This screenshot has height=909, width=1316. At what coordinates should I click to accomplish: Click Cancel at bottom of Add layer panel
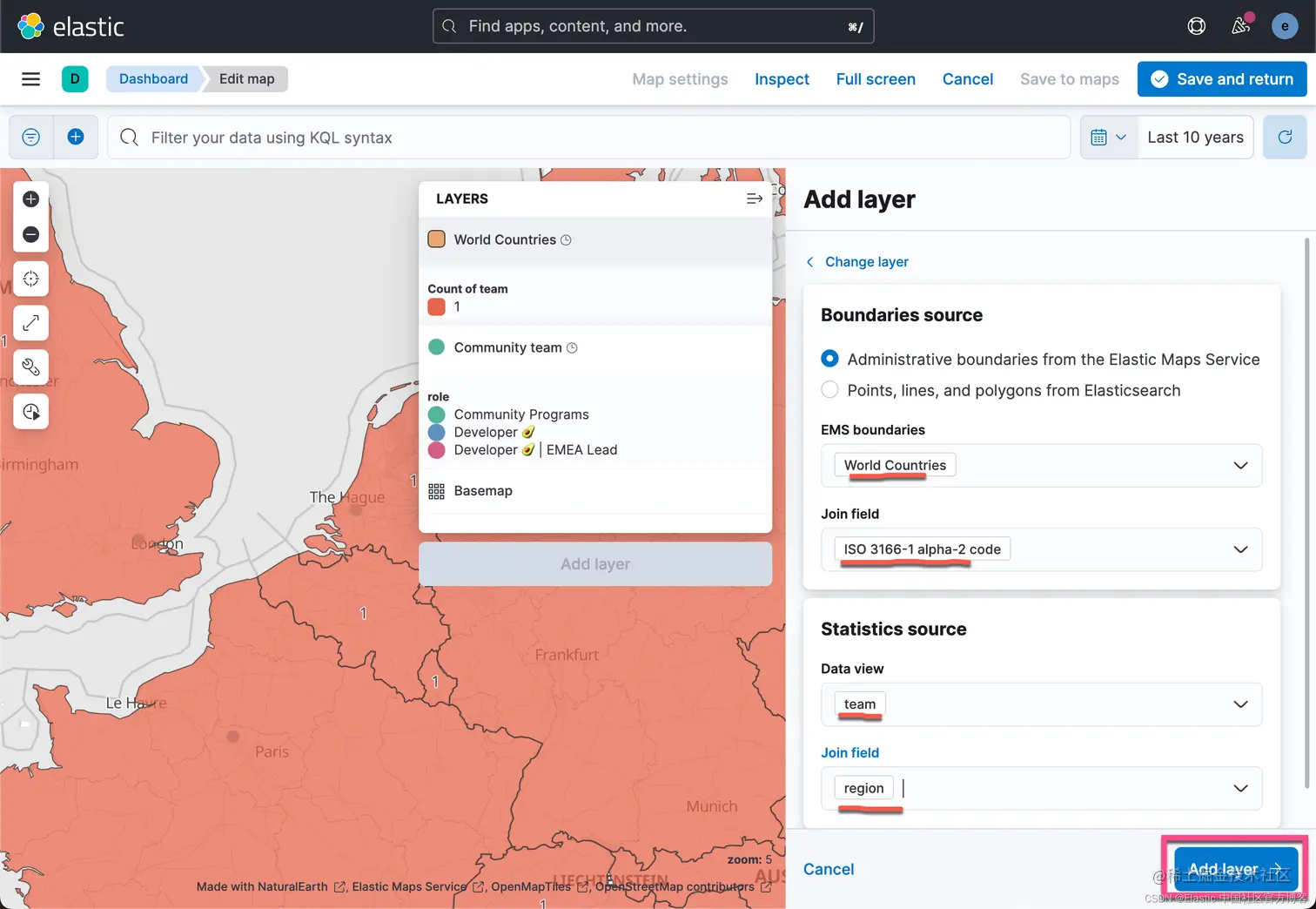point(829,869)
